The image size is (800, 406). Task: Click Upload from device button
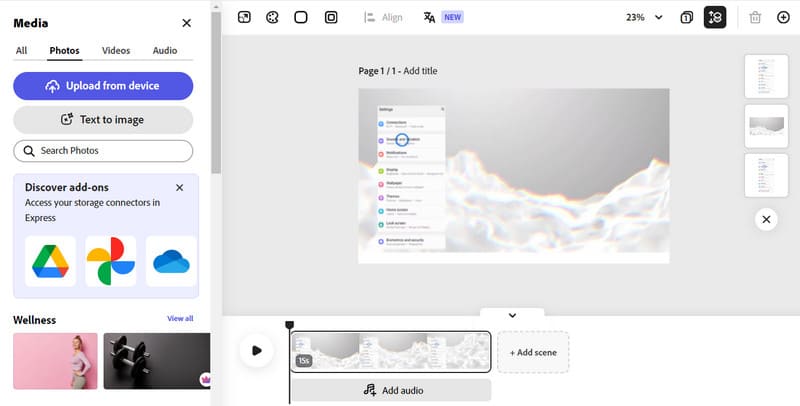click(x=103, y=86)
